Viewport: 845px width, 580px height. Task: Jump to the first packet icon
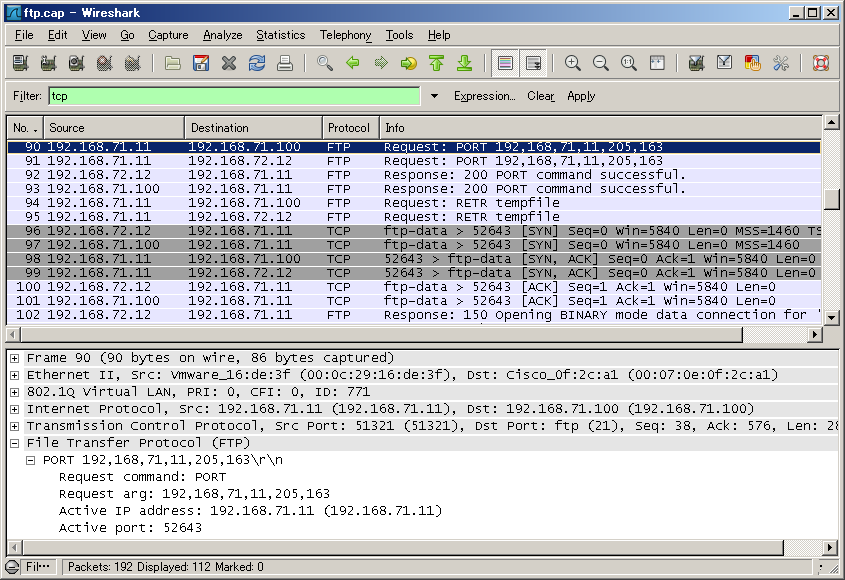437,63
